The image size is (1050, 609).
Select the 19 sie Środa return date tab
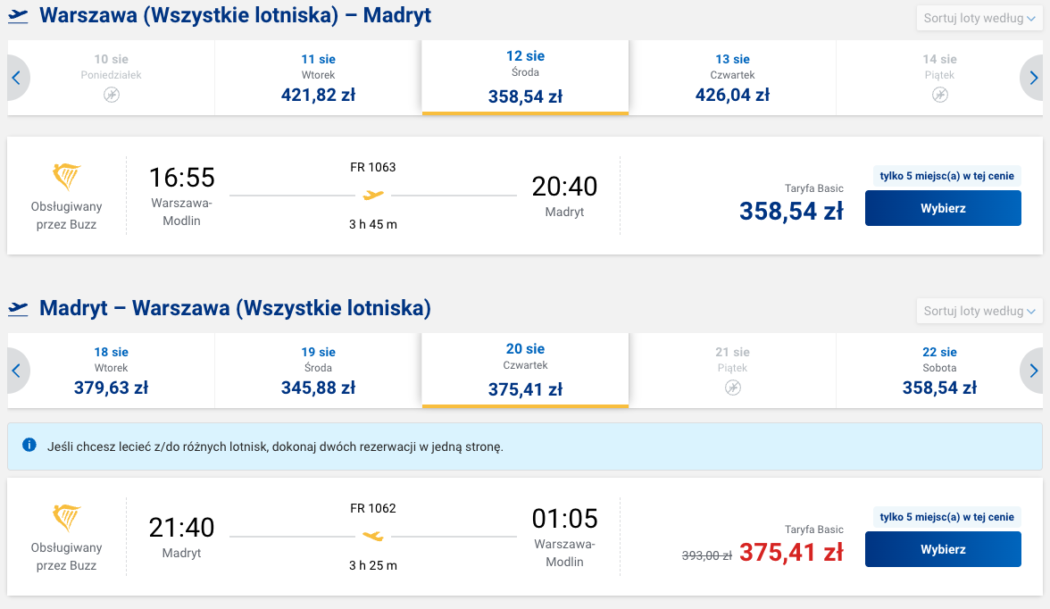318,371
